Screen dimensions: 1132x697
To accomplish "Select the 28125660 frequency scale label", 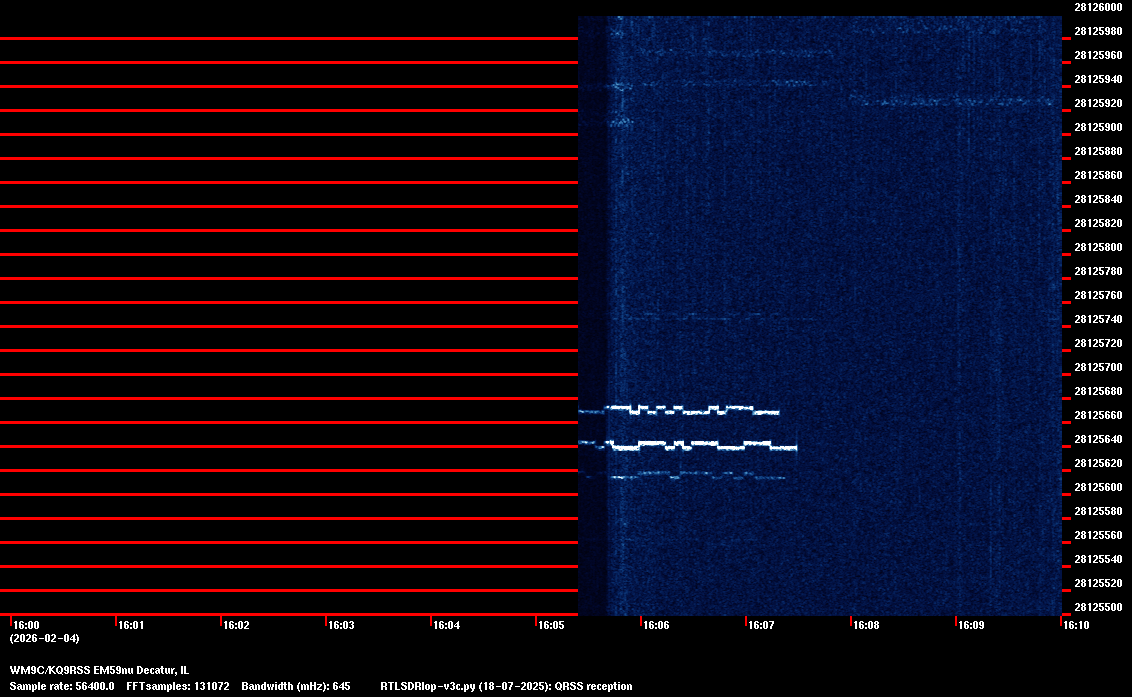I will 1098,415.
